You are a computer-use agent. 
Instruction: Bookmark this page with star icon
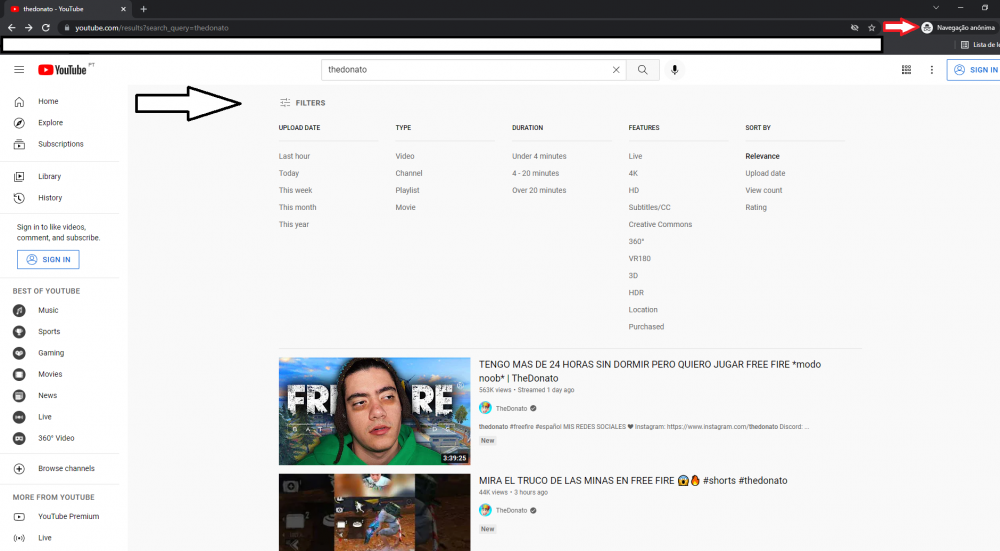click(872, 28)
